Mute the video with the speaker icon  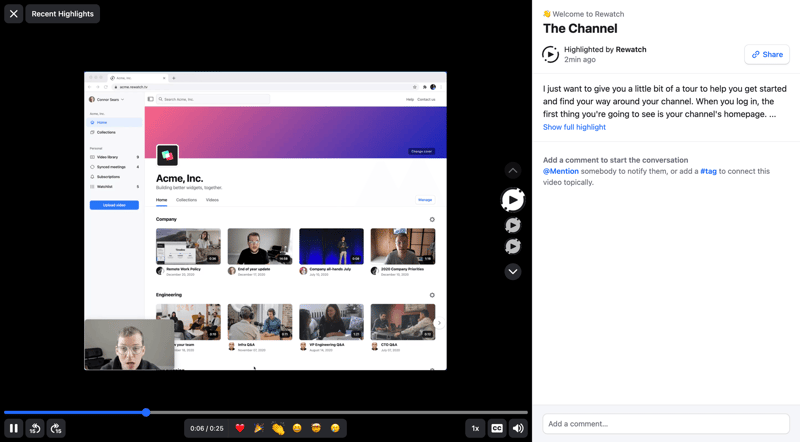(x=518, y=428)
